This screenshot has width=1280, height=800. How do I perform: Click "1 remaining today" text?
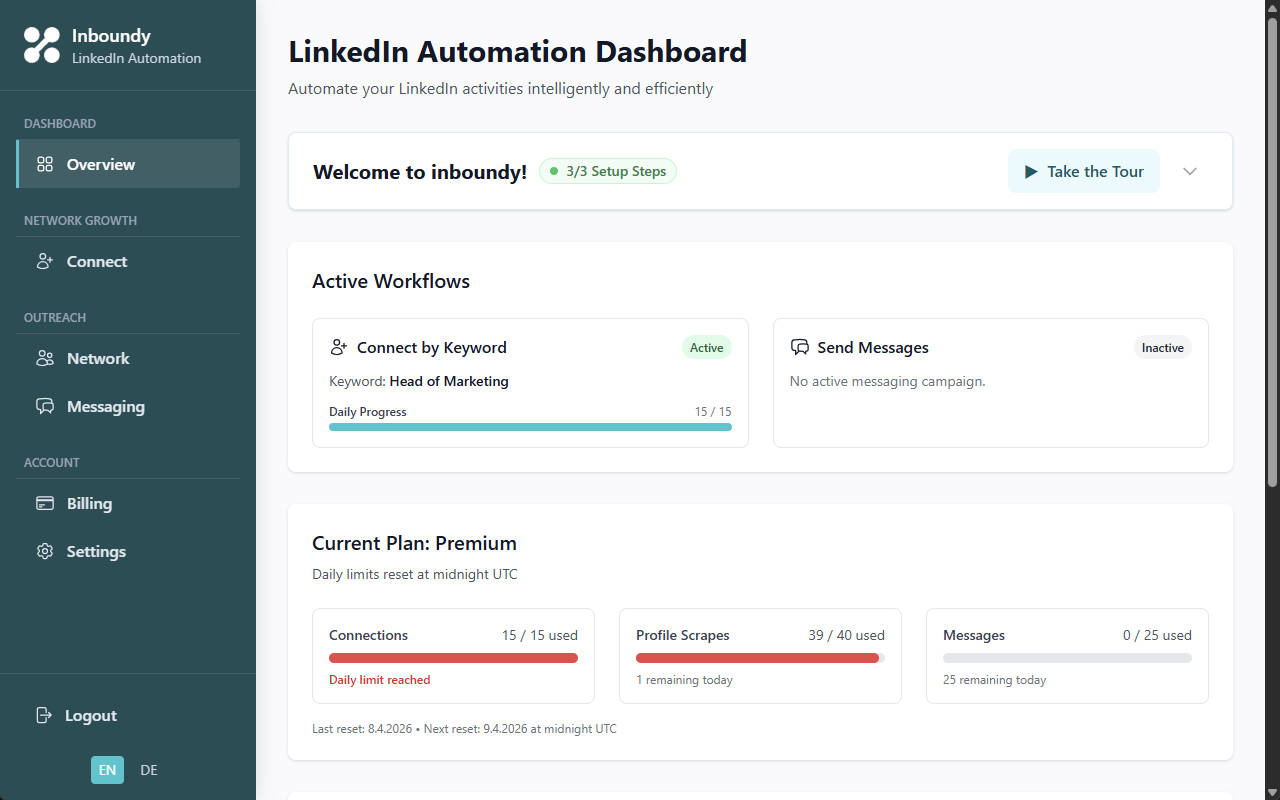coord(685,680)
